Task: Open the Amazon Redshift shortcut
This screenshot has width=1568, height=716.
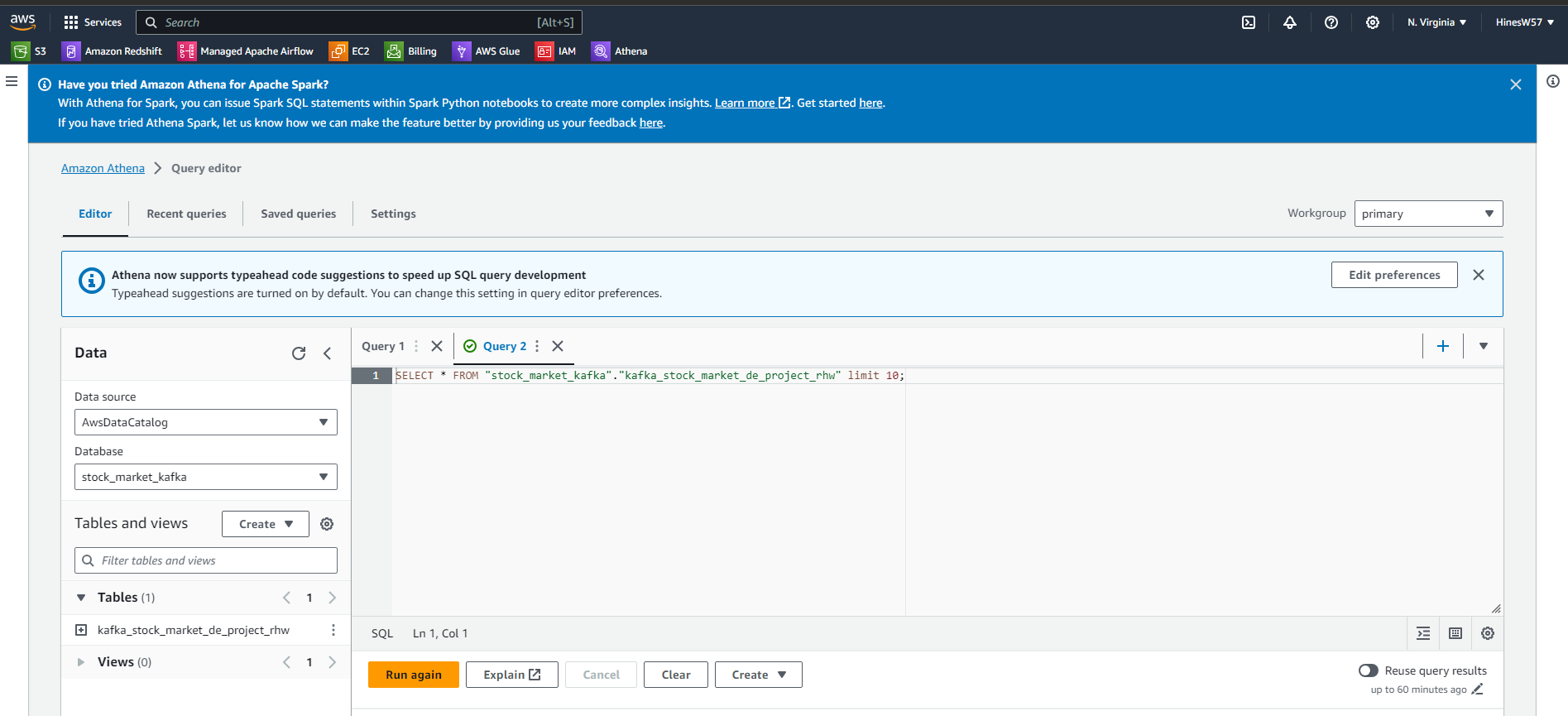Action: 113,51
